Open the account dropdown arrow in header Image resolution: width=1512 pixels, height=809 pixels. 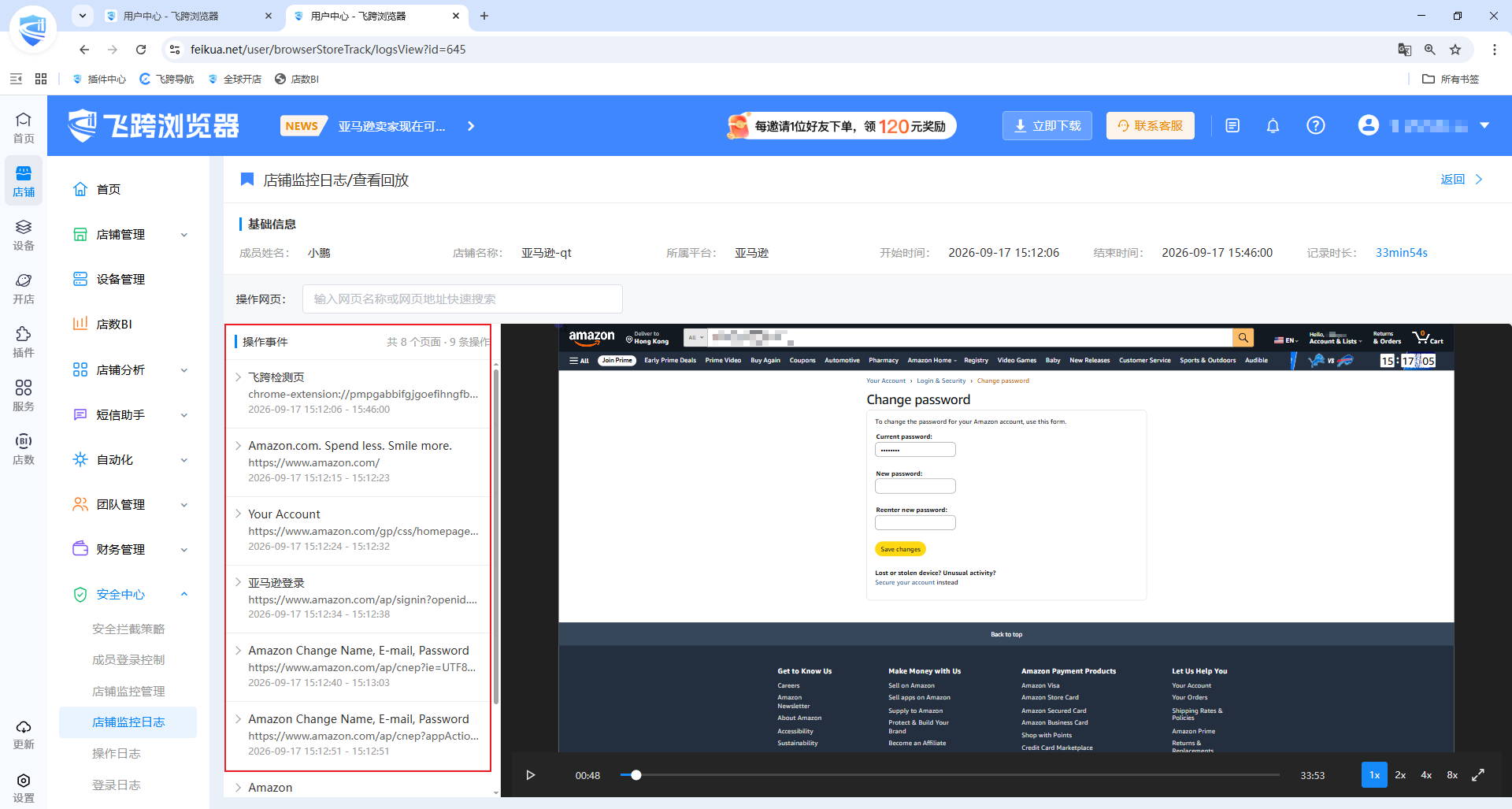coord(1484,126)
